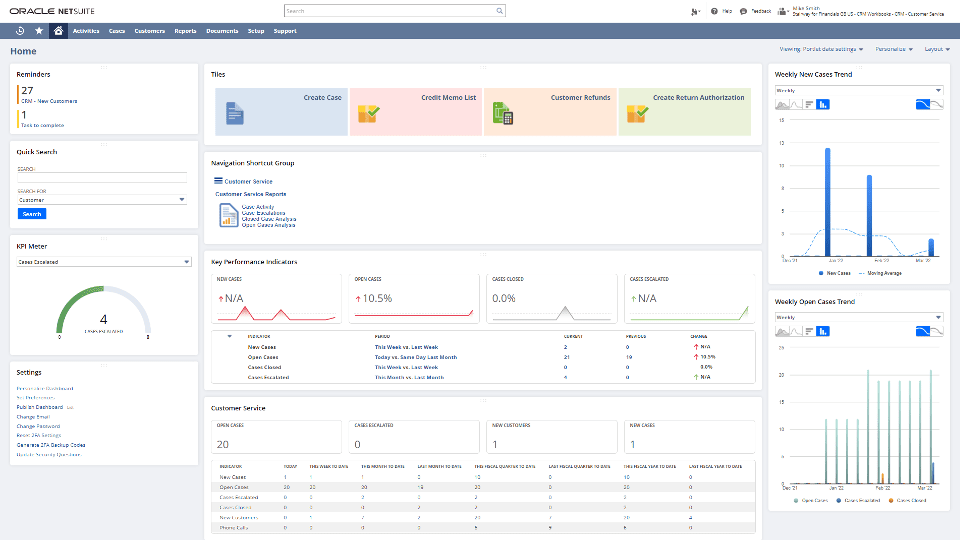Open the Create New icon menu
This screenshot has width=960, height=540.
pyautogui.click(x=695, y=12)
